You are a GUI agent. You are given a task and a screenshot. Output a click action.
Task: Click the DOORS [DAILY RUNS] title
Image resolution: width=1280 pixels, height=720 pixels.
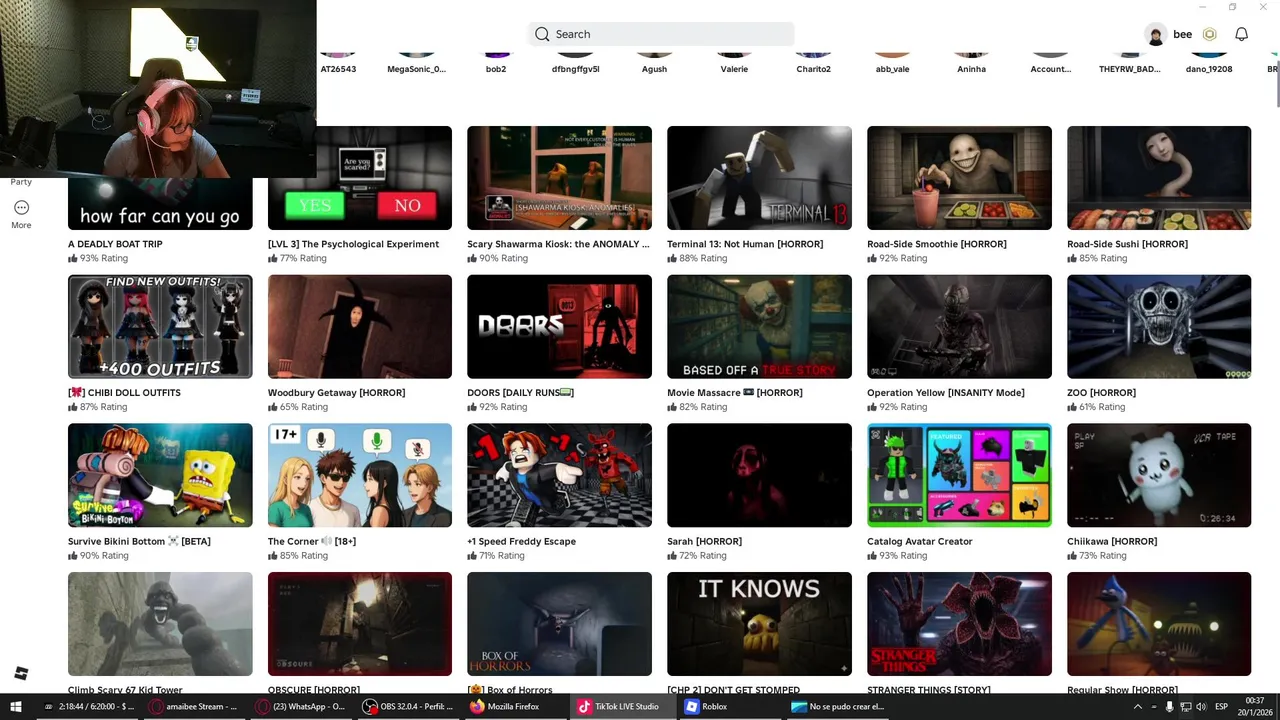520,393
